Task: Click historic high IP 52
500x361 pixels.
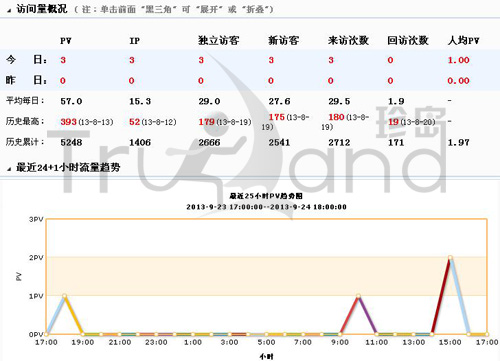Action: 135,122
